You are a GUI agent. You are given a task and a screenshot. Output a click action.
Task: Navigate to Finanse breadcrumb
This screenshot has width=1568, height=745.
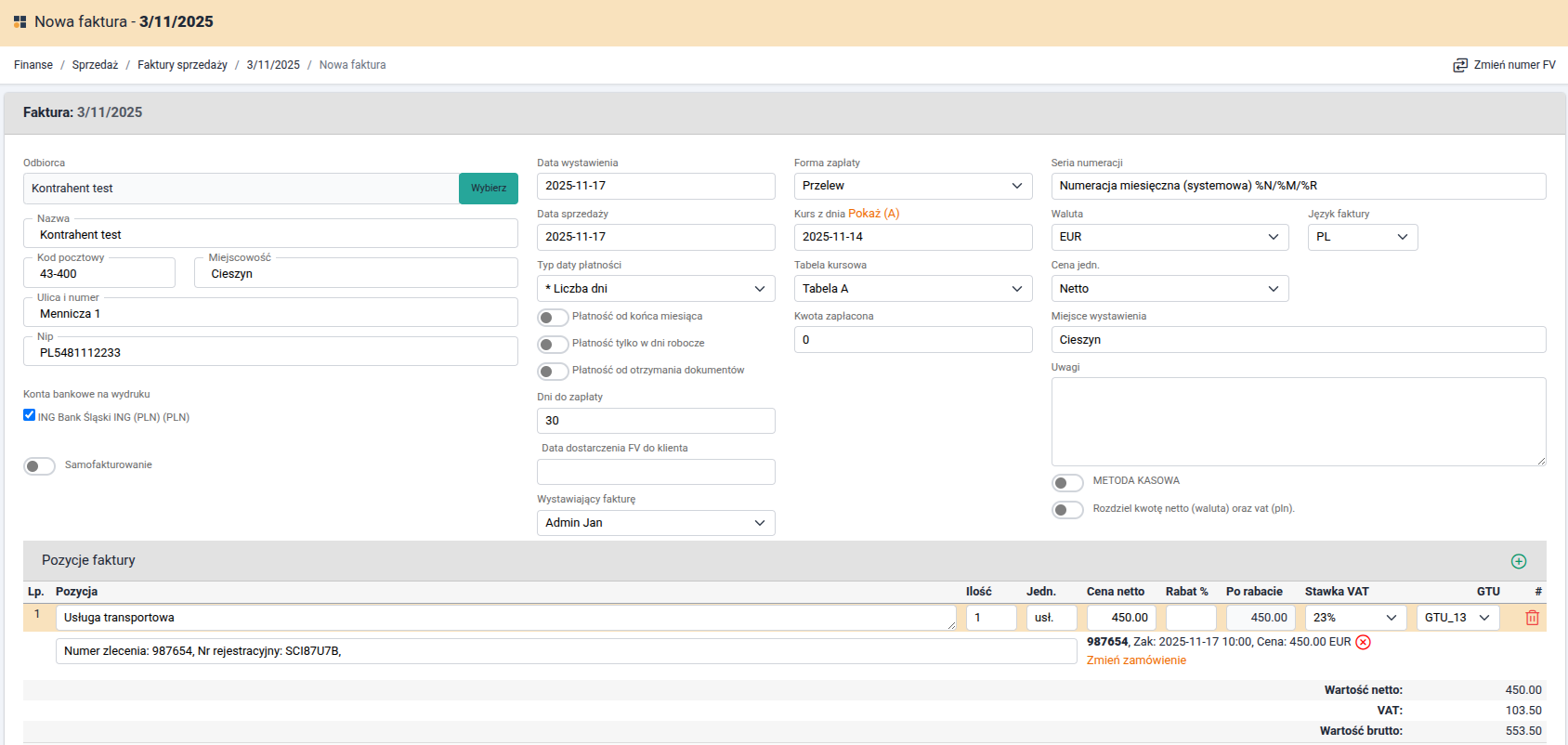[33, 65]
